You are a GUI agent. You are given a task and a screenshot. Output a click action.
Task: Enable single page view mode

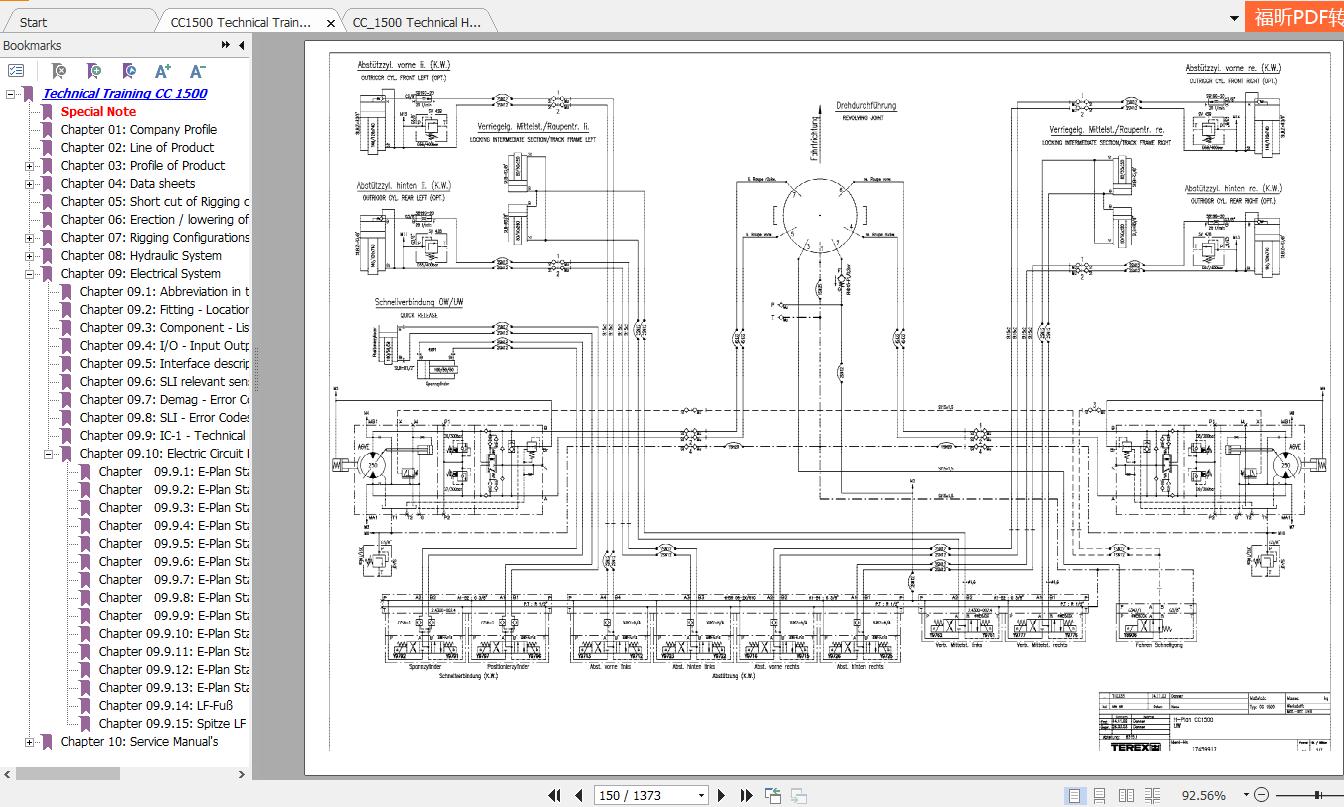(x=1075, y=795)
